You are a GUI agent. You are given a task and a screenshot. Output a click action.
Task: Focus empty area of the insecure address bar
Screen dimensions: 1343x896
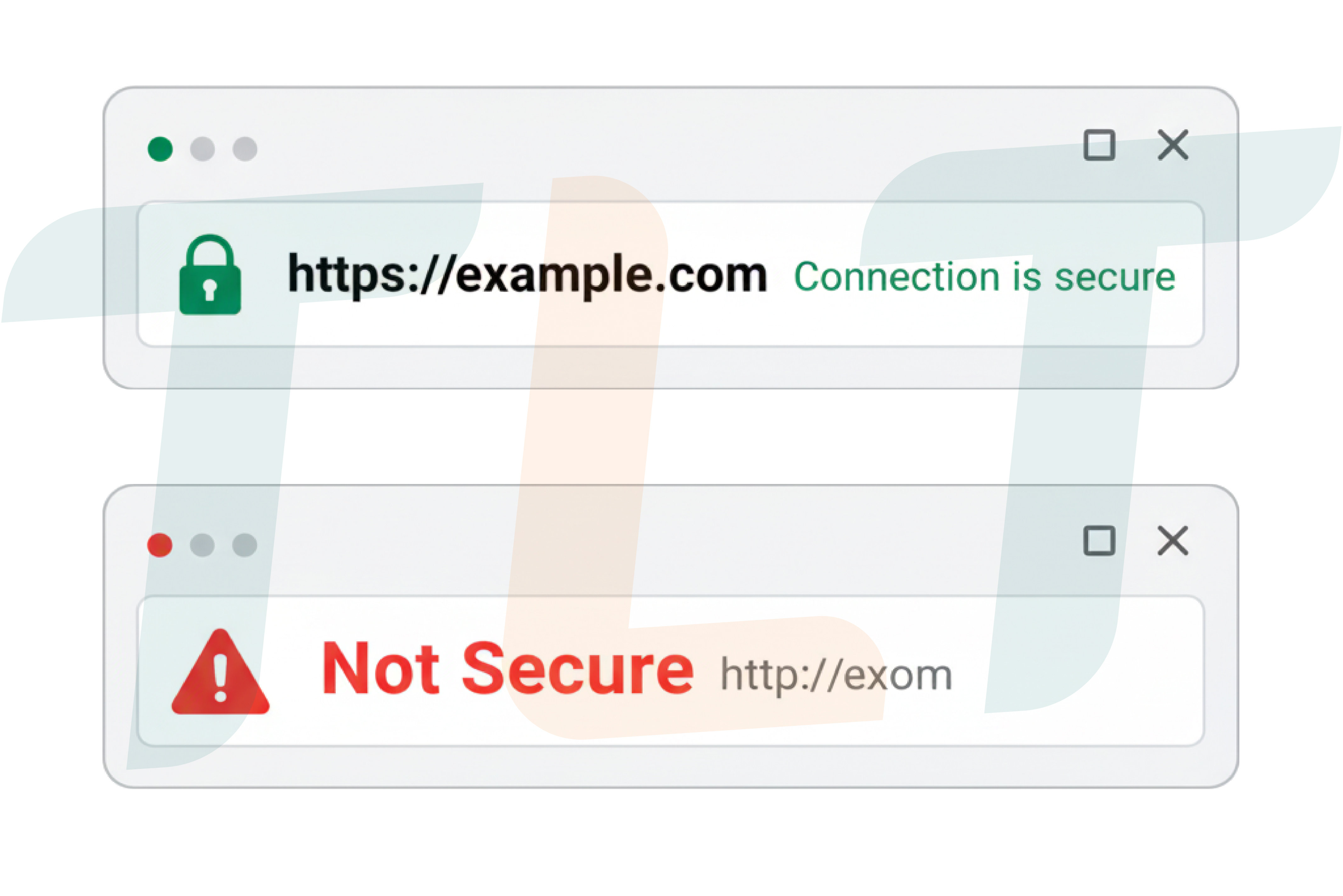pos(1075,674)
